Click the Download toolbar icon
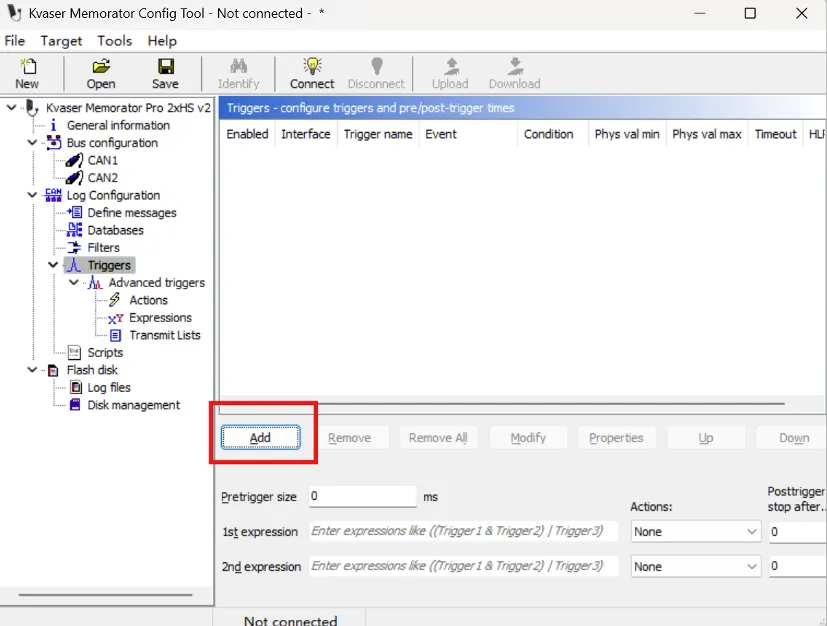 click(515, 66)
